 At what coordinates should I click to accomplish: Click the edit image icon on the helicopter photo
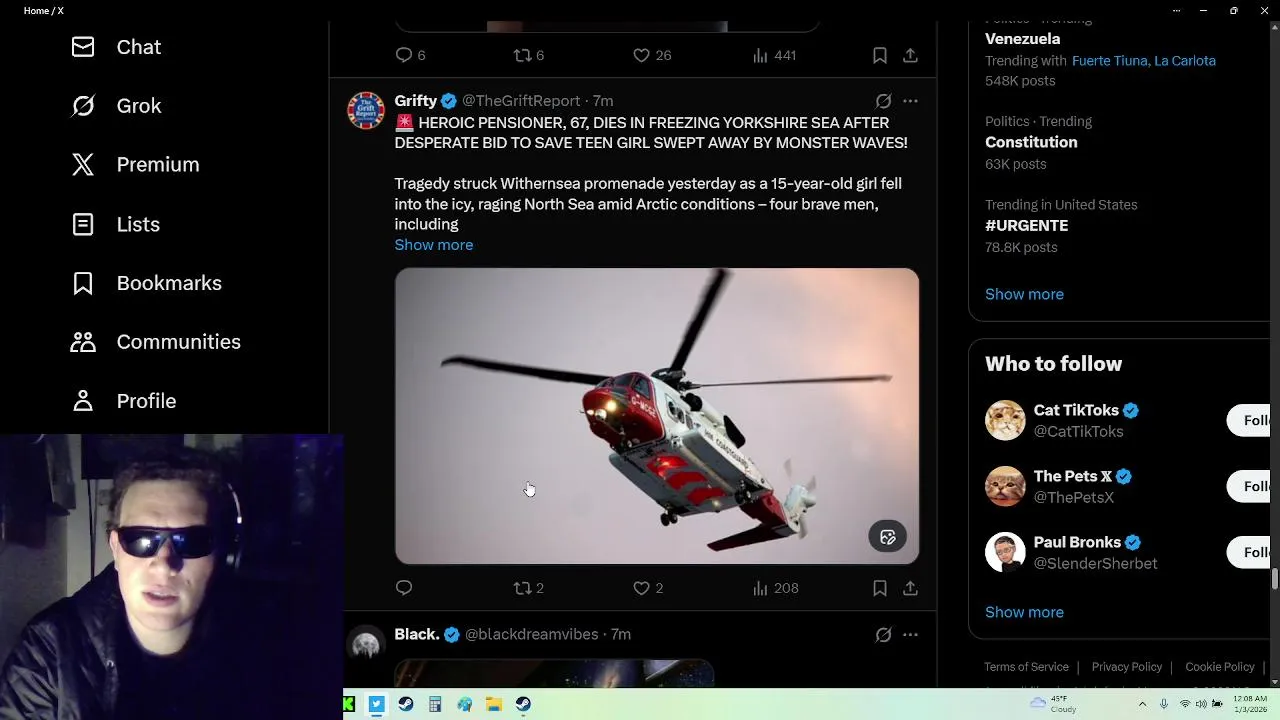tap(887, 537)
